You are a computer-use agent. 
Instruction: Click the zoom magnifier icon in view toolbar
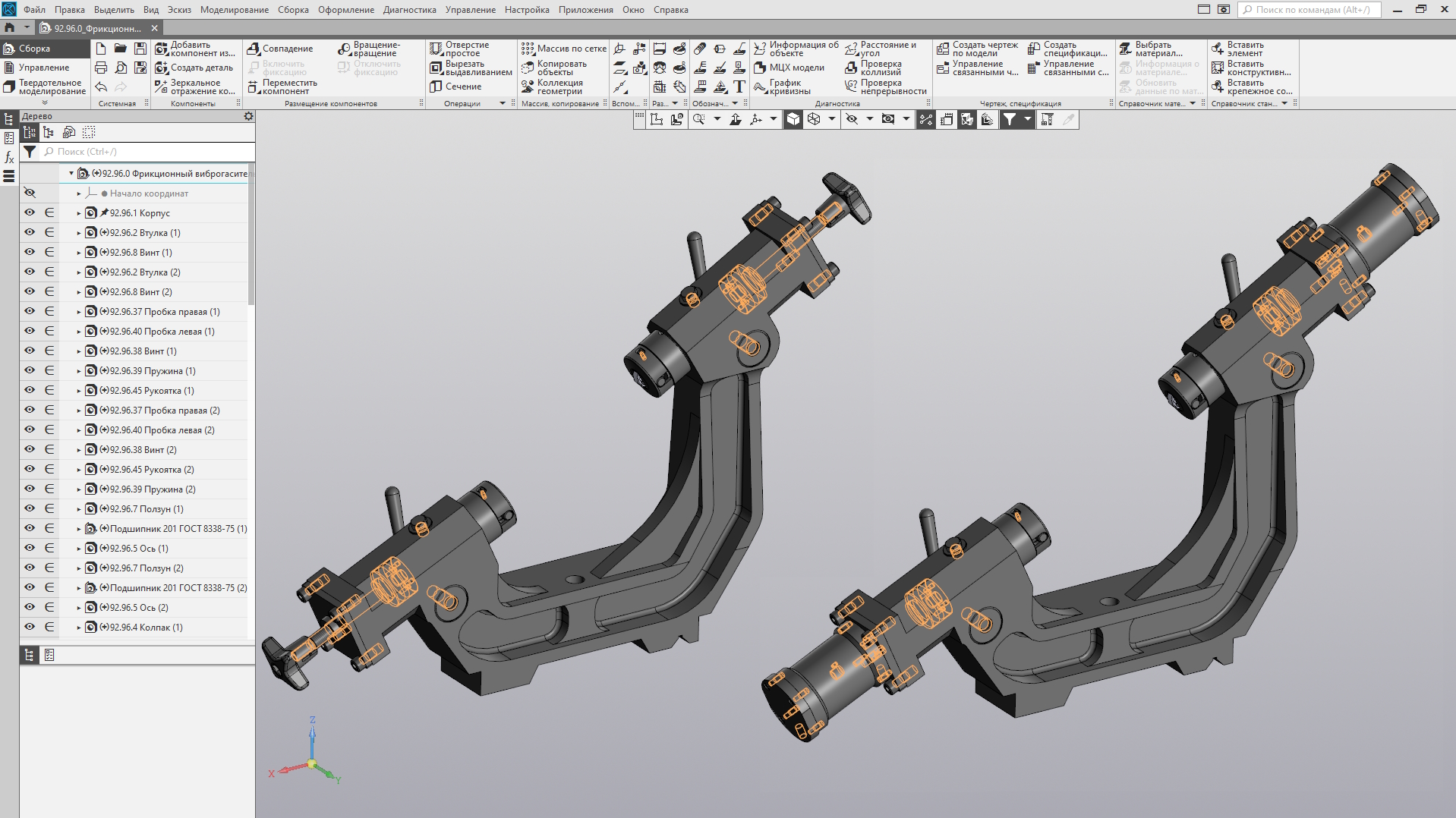[698, 119]
